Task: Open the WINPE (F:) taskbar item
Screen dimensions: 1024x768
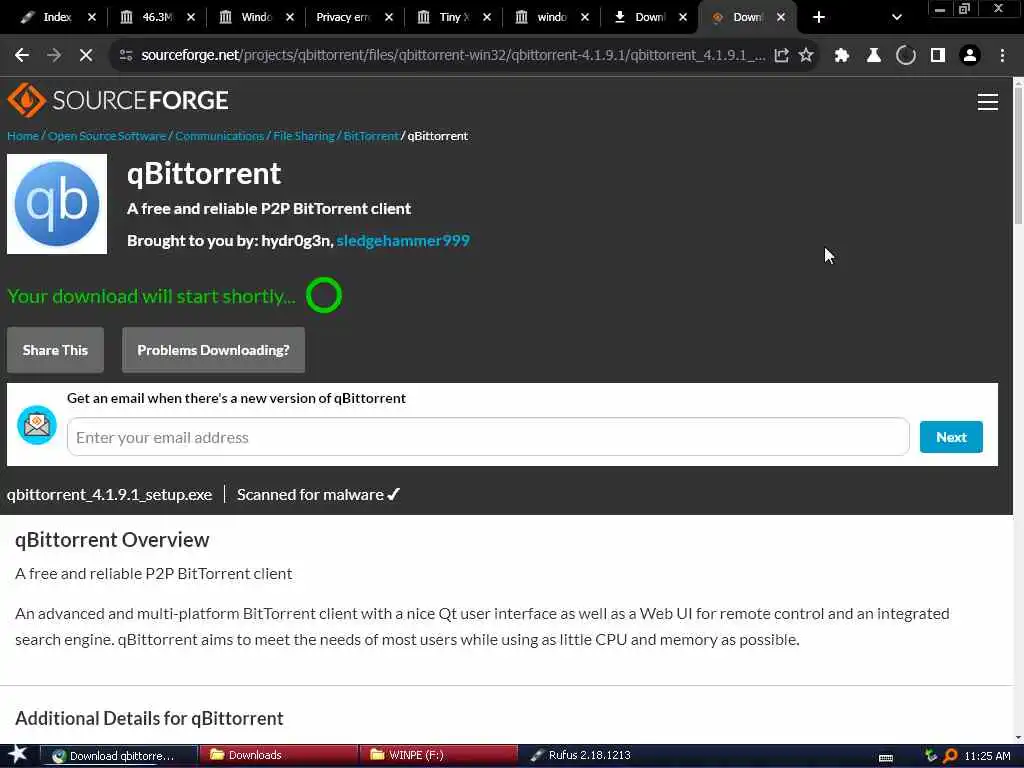Action: click(x=438, y=756)
